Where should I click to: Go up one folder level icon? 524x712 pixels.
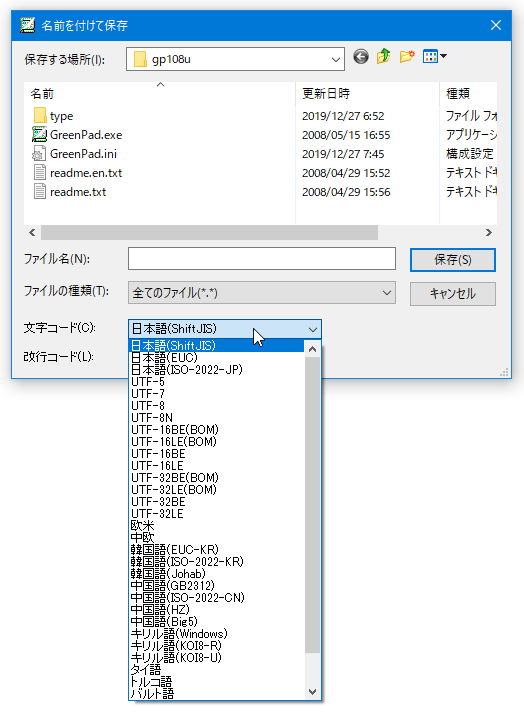384,57
